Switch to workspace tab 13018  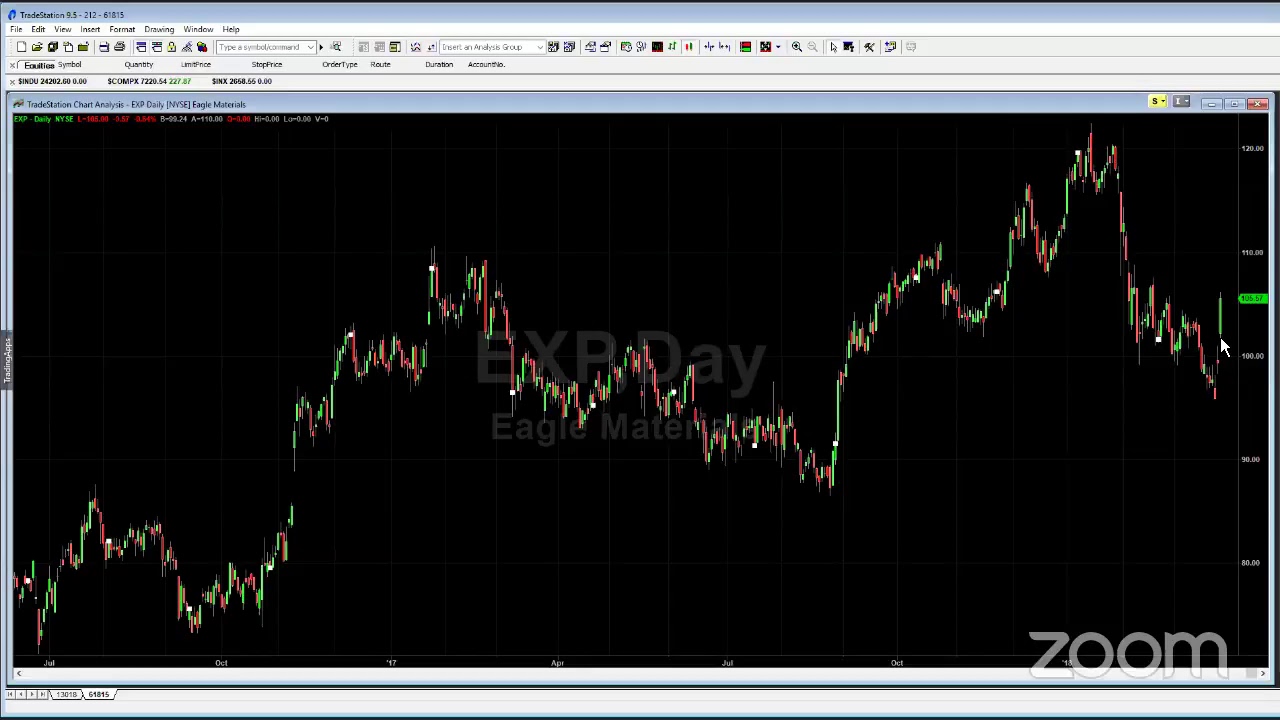[x=67, y=694]
